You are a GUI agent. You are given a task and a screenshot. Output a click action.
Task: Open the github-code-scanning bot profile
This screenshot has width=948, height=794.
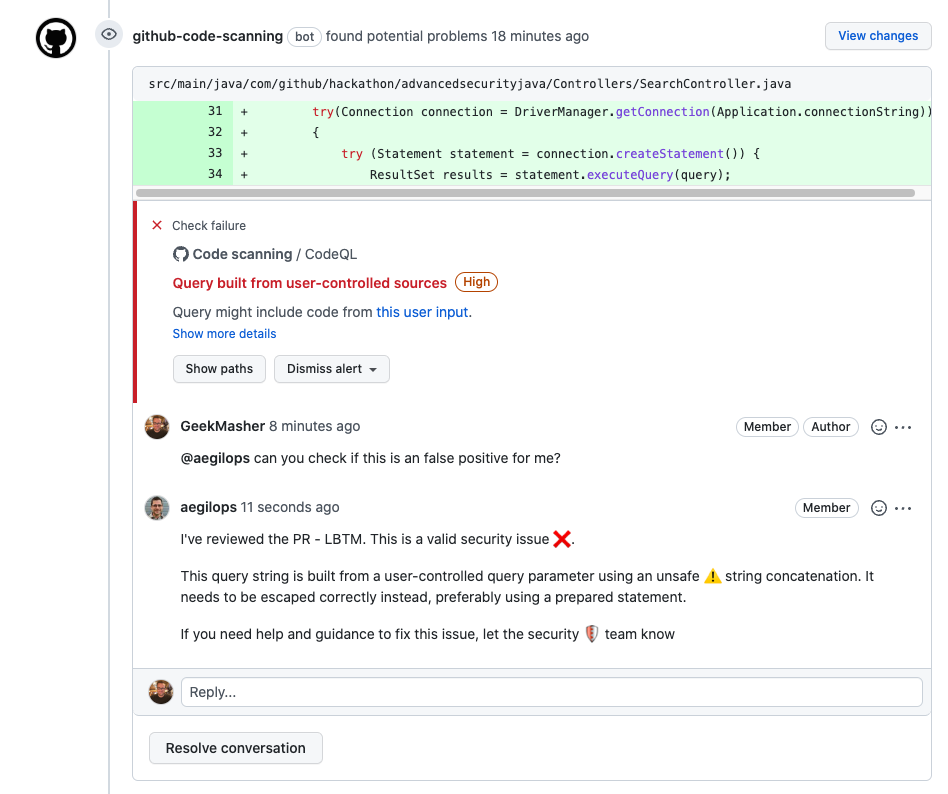pyautogui.click(x=207, y=36)
